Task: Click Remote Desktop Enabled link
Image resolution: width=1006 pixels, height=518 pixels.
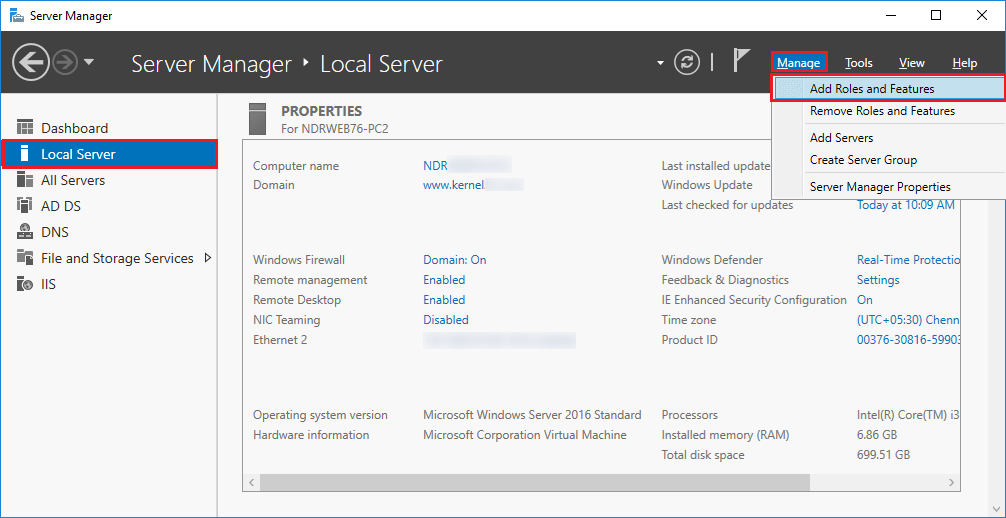Action: click(x=444, y=300)
